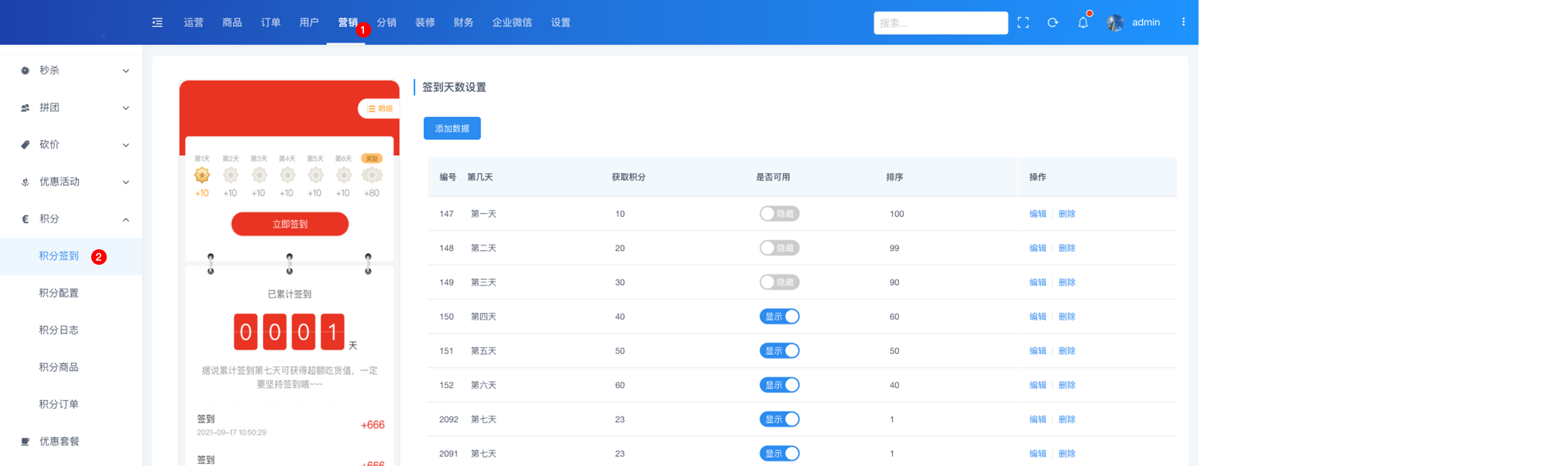The image size is (1568, 466).
Task: Toggle visibility for row 152 第六天
Action: [778, 385]
